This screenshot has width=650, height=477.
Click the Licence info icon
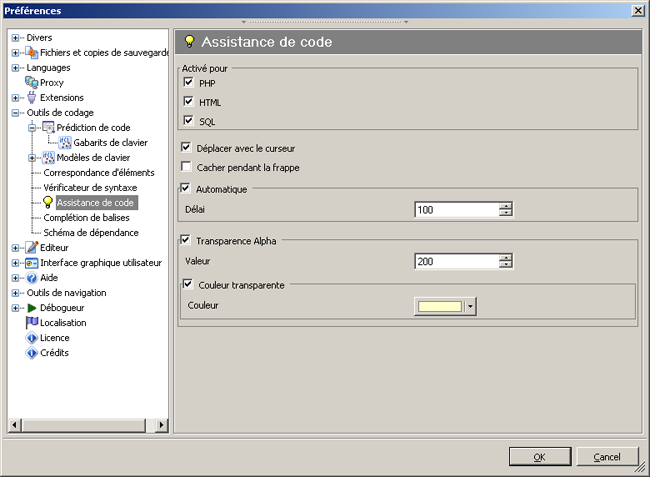click(x=31, y=338)
